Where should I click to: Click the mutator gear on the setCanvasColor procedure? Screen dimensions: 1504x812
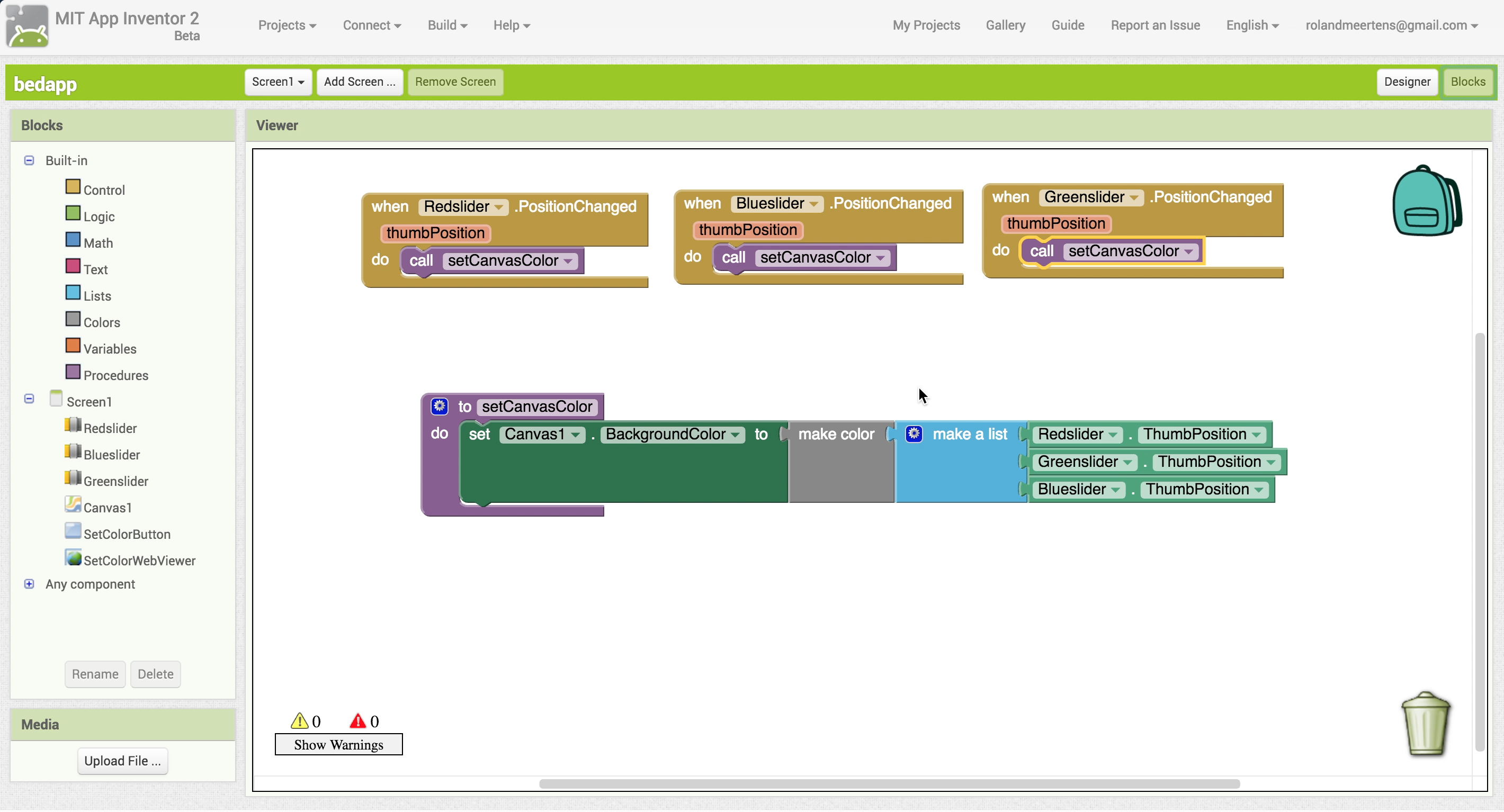tap(439, 407)
